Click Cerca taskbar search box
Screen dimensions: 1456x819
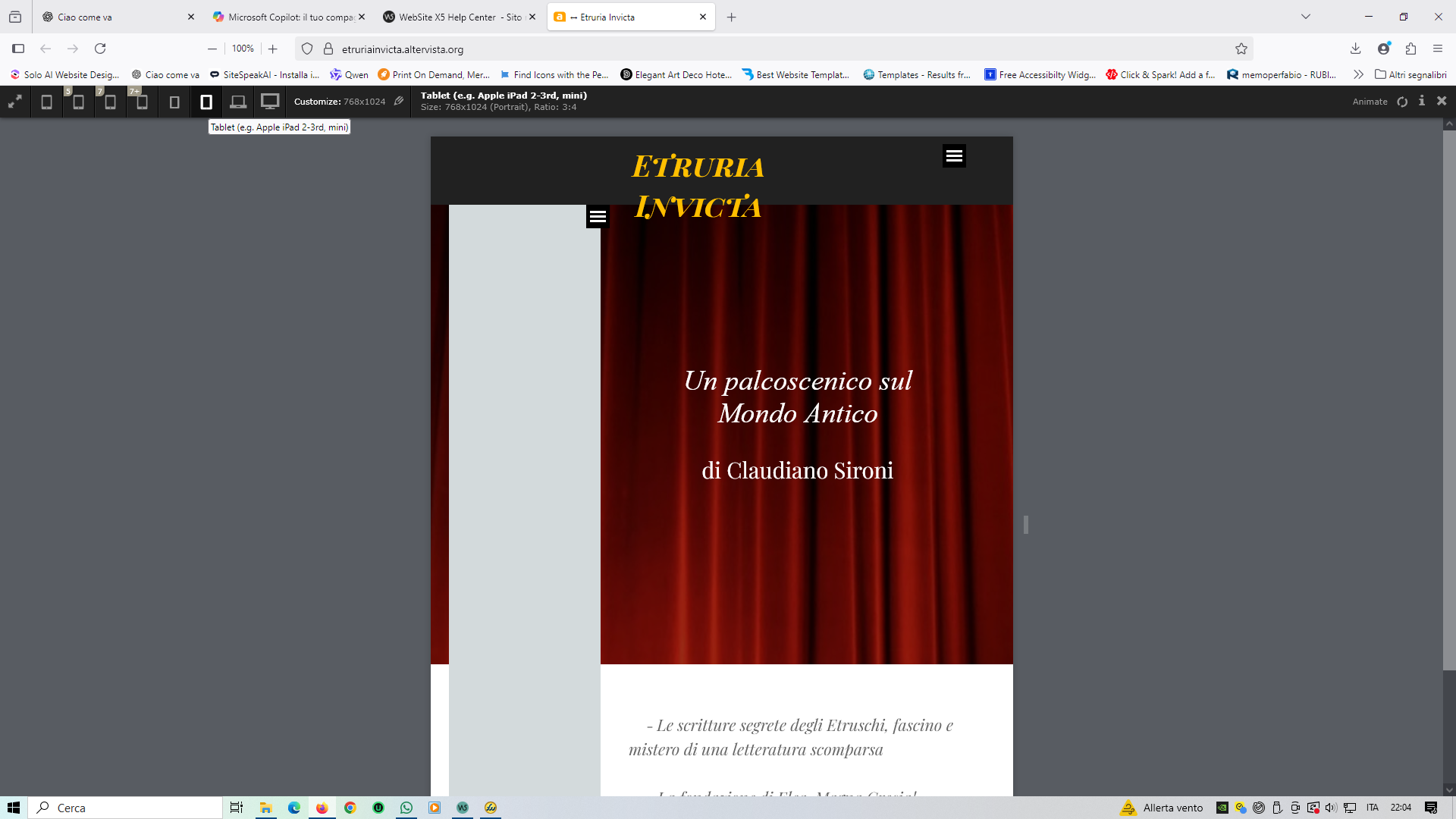(125, 808)
